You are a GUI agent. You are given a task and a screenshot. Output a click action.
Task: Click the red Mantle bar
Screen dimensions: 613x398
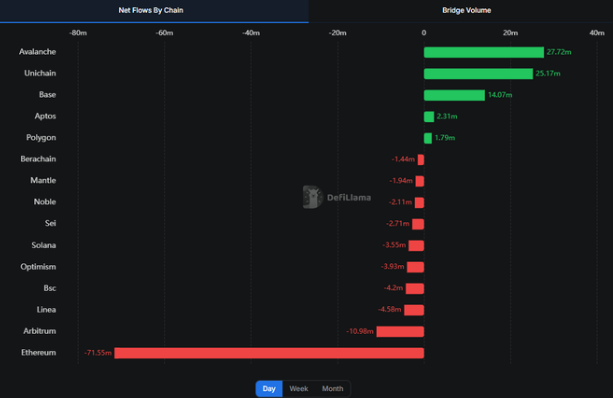pos(419,181)
